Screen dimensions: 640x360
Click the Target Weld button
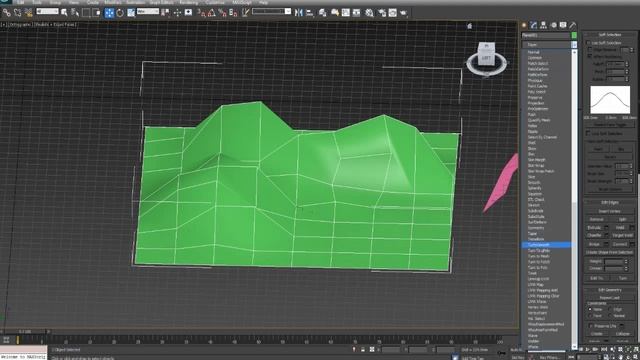tap(622, 236)
